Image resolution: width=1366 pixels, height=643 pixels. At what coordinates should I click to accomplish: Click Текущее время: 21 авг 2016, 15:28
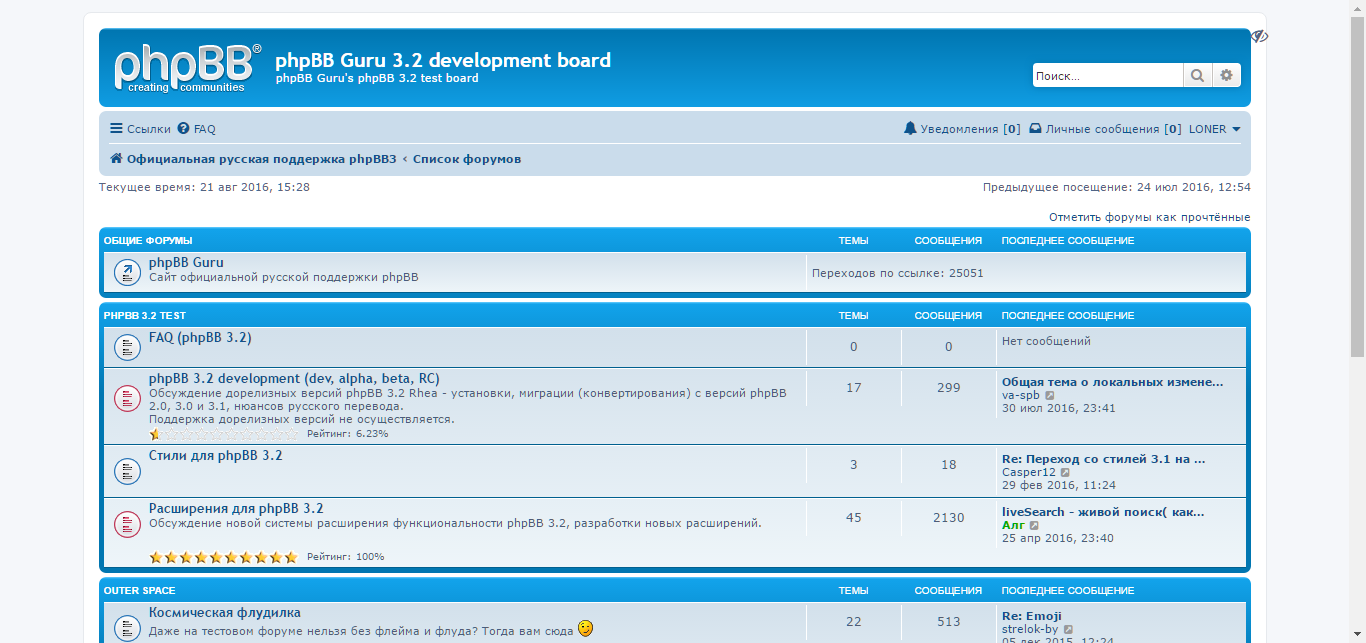[204, 187]
